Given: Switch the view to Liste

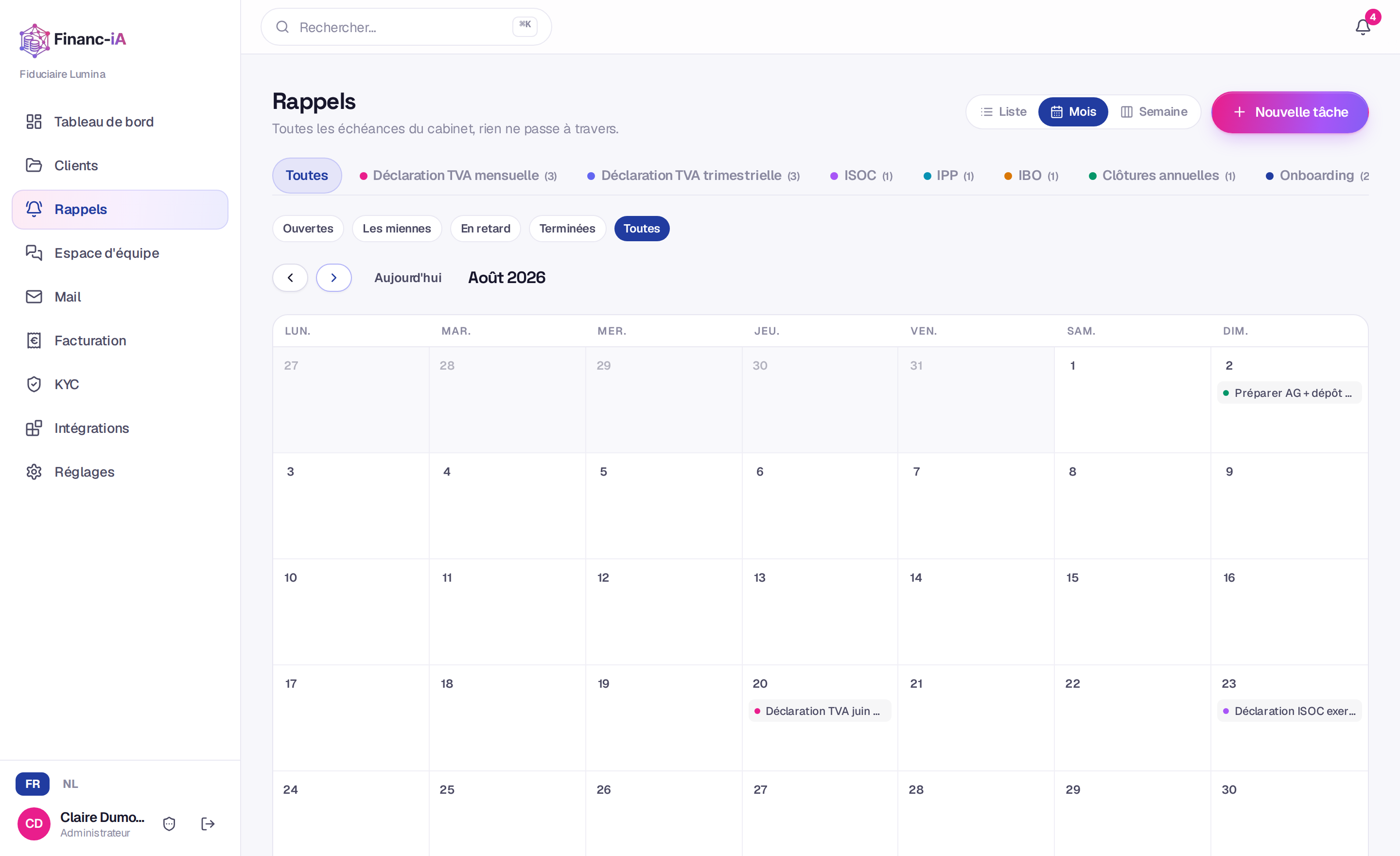Looking at the screenshot, I should tap(1003, 112).
